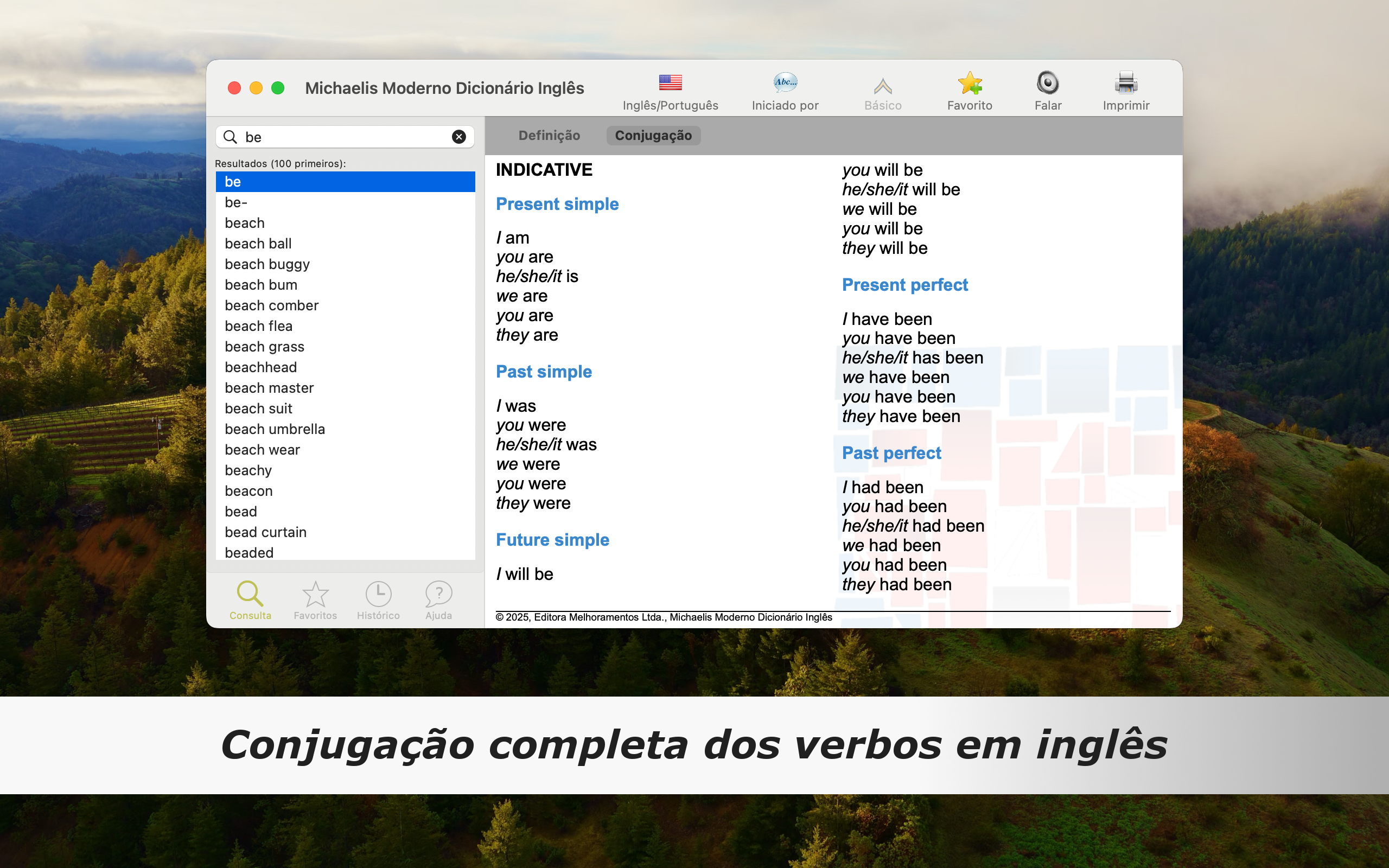Click the magnifying glass in the search field
This screenshot has height=868, width=1389.
tap(230, 137)
